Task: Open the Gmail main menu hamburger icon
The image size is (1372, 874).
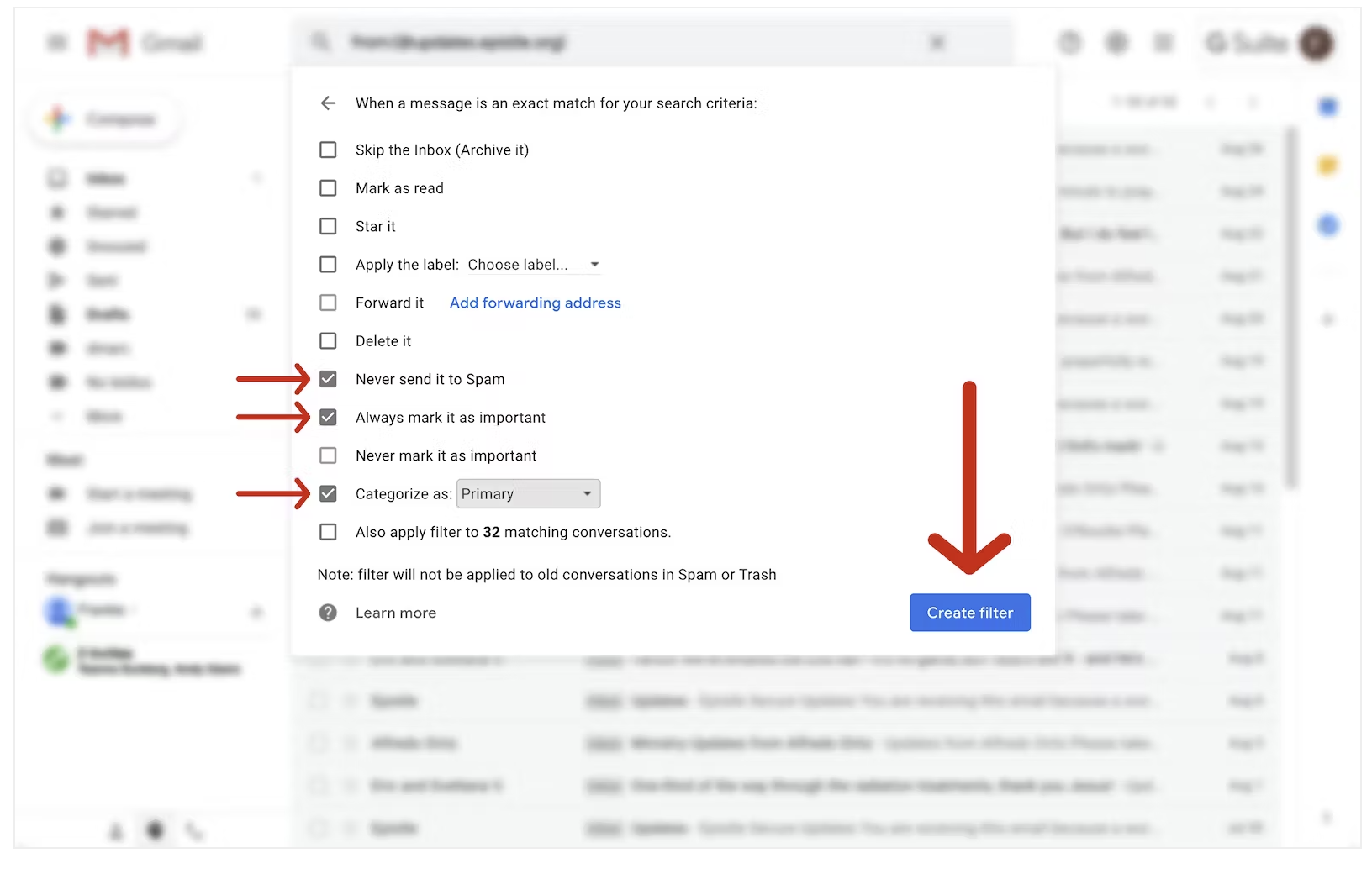Action: [x=56, y=43]
